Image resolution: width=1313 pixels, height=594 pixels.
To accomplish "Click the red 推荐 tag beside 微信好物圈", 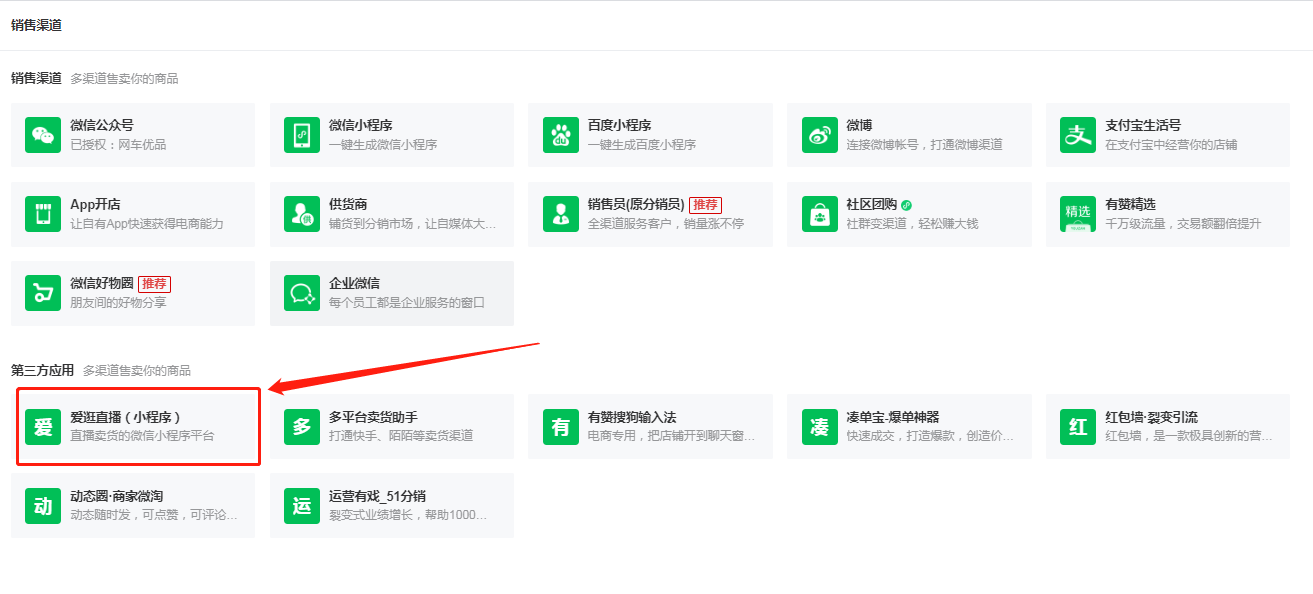I will (x=154, y=284).
